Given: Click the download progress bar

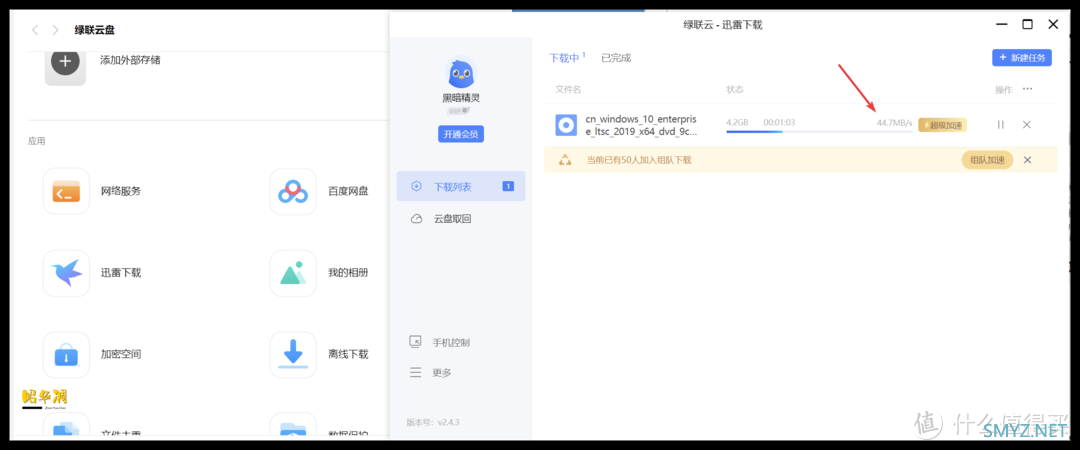Looking at the screenshot, I should (819, 131).
